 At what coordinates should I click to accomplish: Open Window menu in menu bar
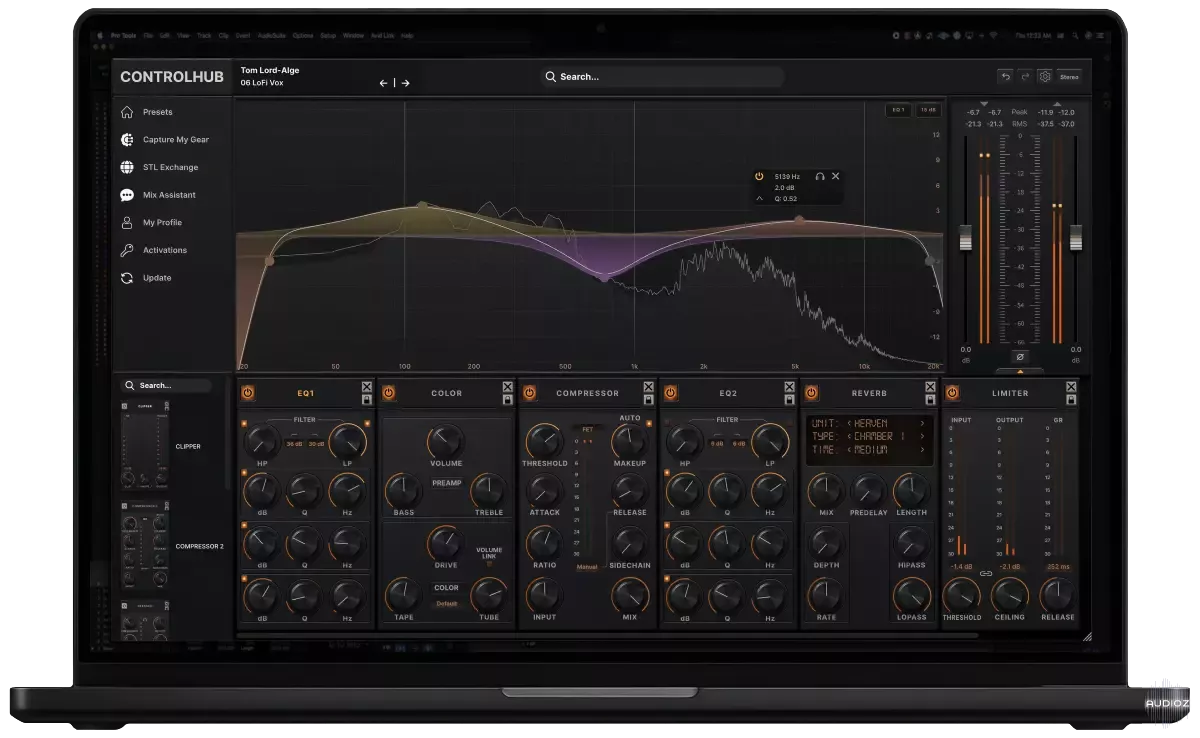tap(353, 35)
